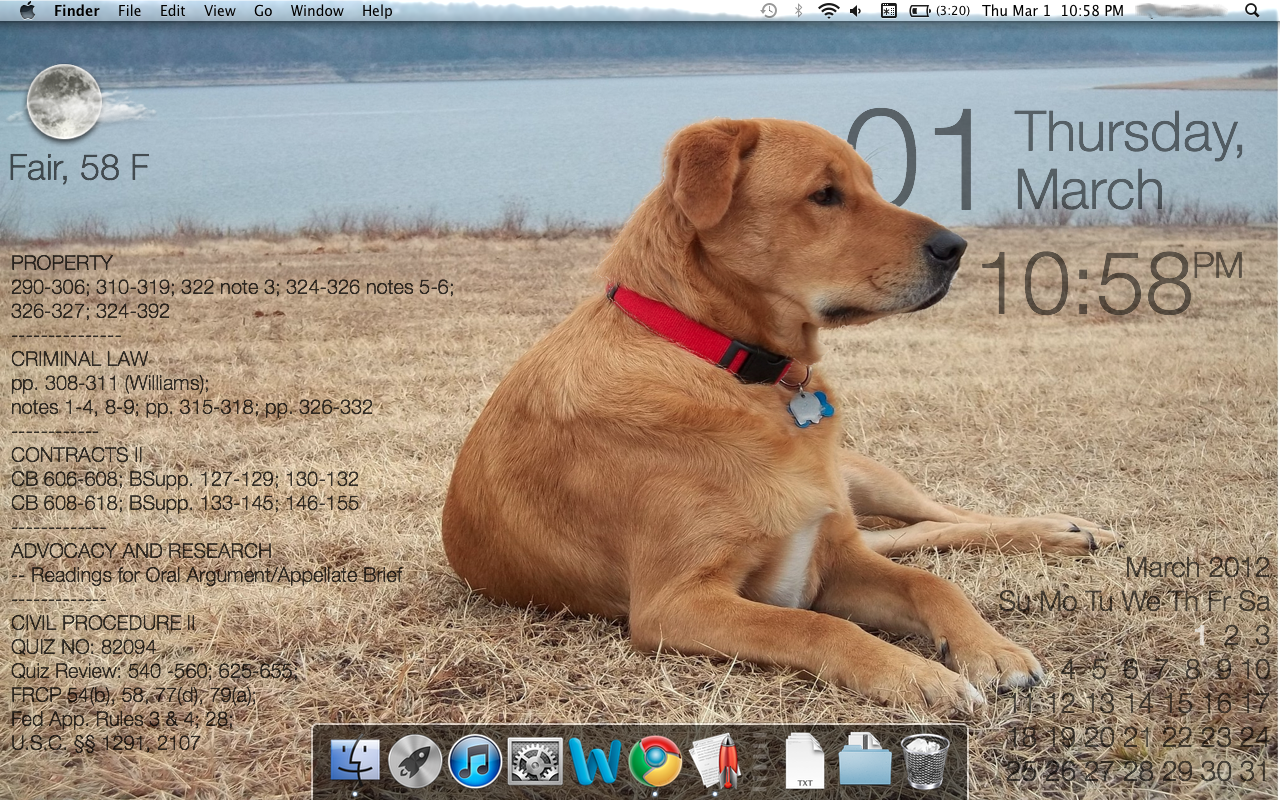Open the View menu
This screenshot has height=800, width=1280.
(220, 11)
